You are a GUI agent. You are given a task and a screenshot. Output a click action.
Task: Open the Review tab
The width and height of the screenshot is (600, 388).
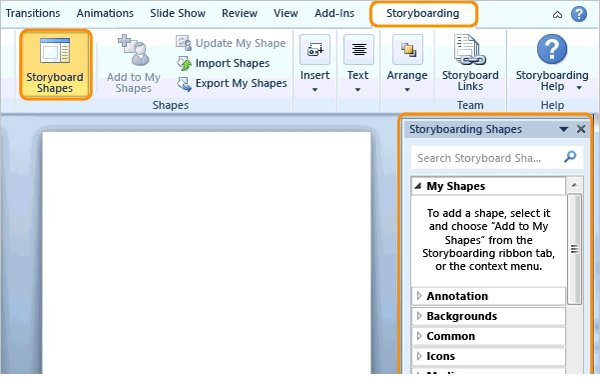240,13
